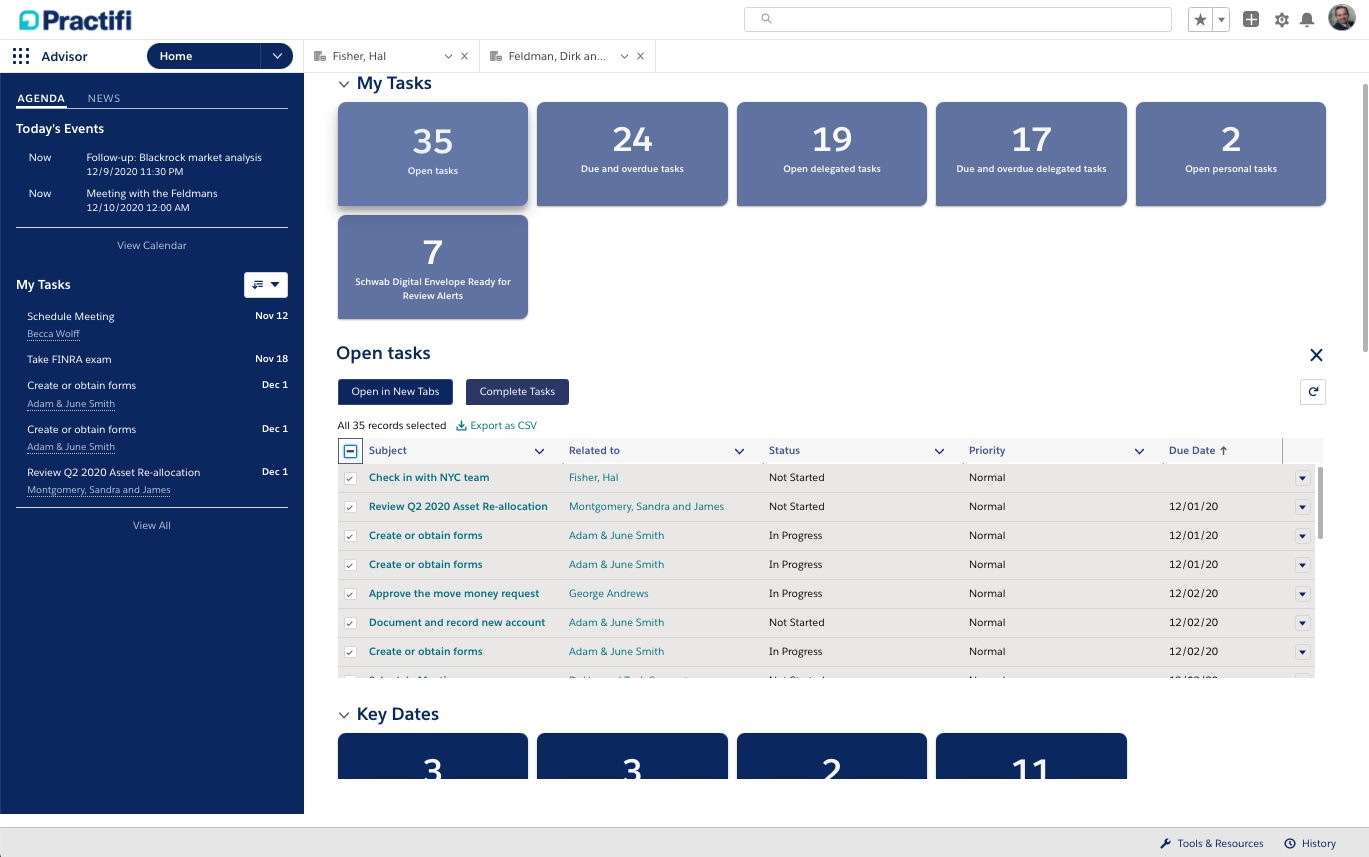
Task: Click View All tasks link
Action: [152, 525]
